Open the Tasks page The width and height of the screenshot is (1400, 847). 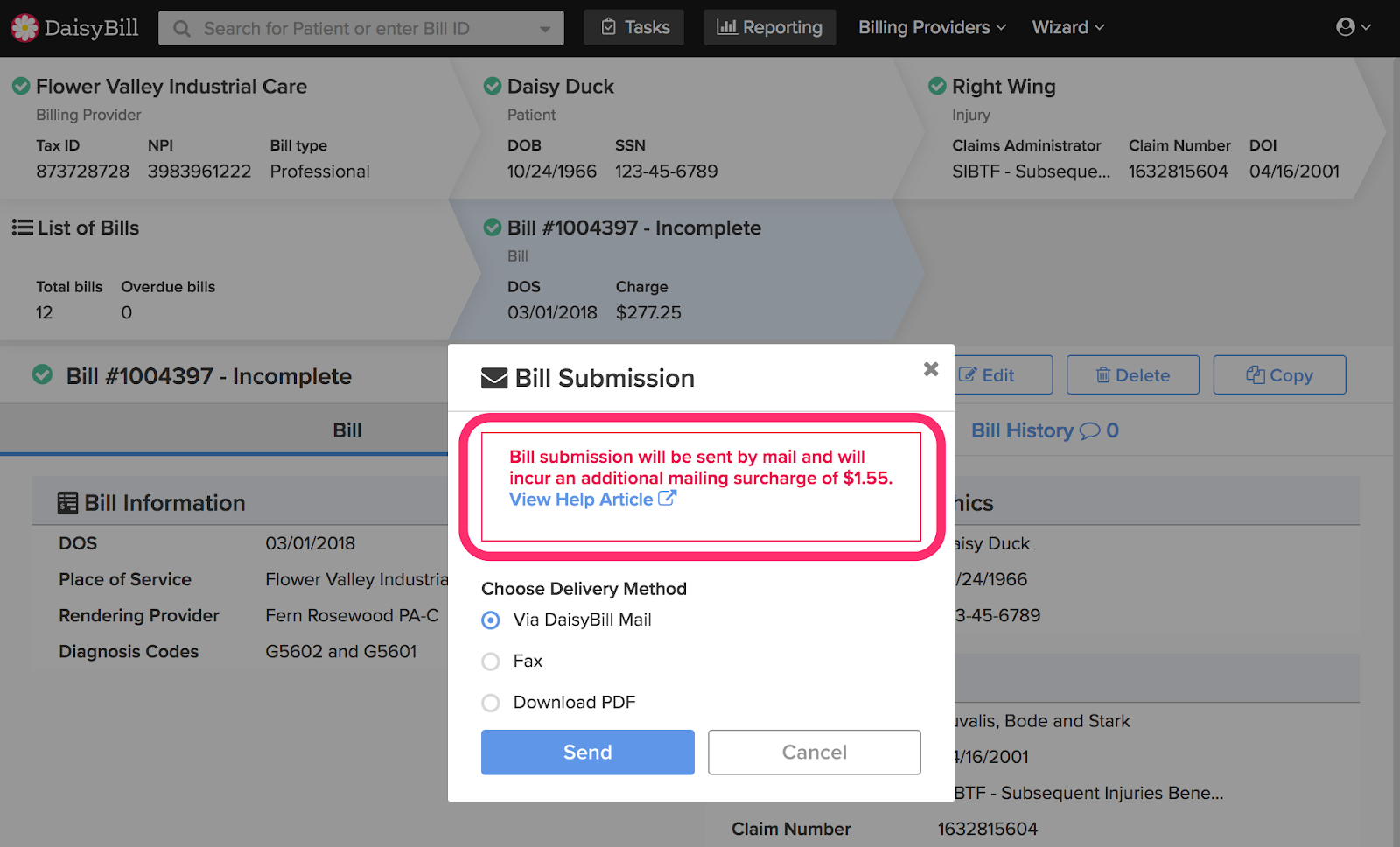coord(634,27)
